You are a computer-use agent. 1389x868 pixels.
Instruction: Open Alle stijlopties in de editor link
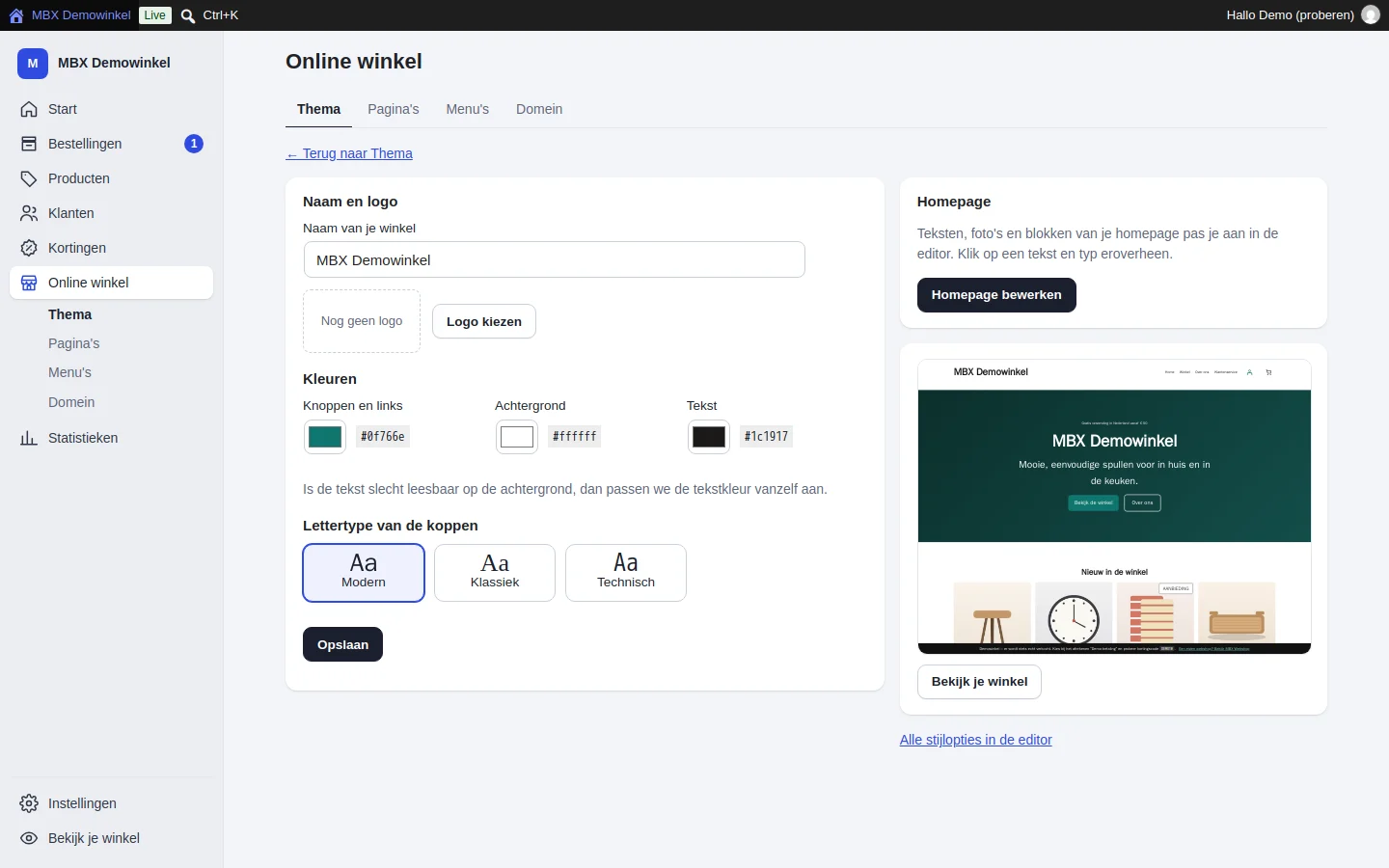click(976, 740)
